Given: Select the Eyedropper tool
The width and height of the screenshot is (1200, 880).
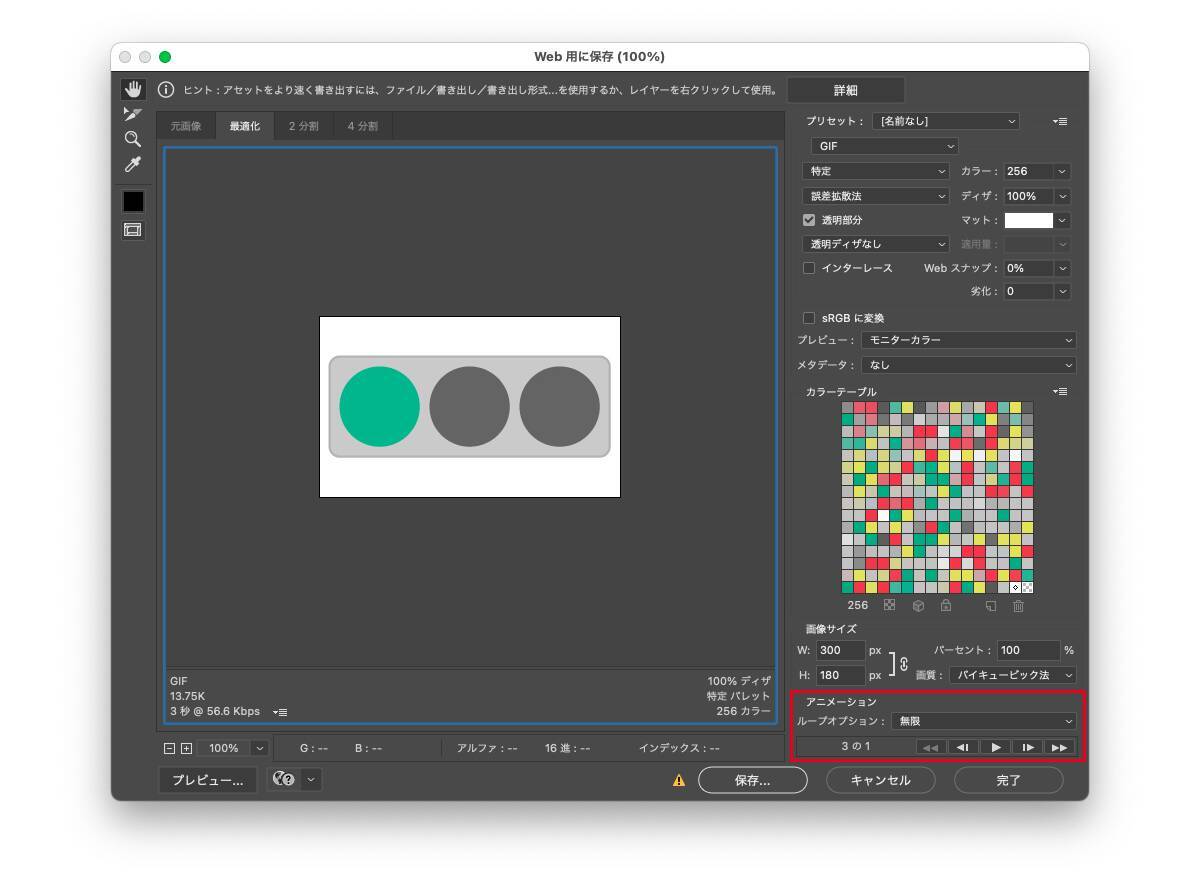Looking at the screenshot, I should (133, 165).
